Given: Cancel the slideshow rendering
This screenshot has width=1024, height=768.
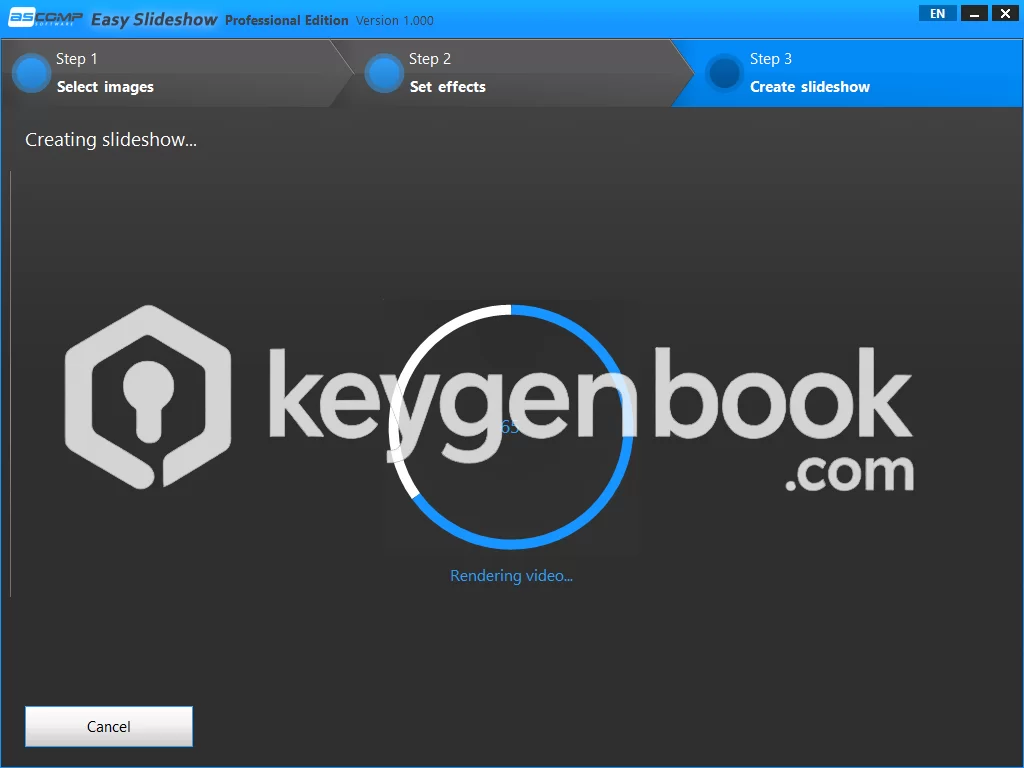Looking at the screenshot, I should click(109, 727).
